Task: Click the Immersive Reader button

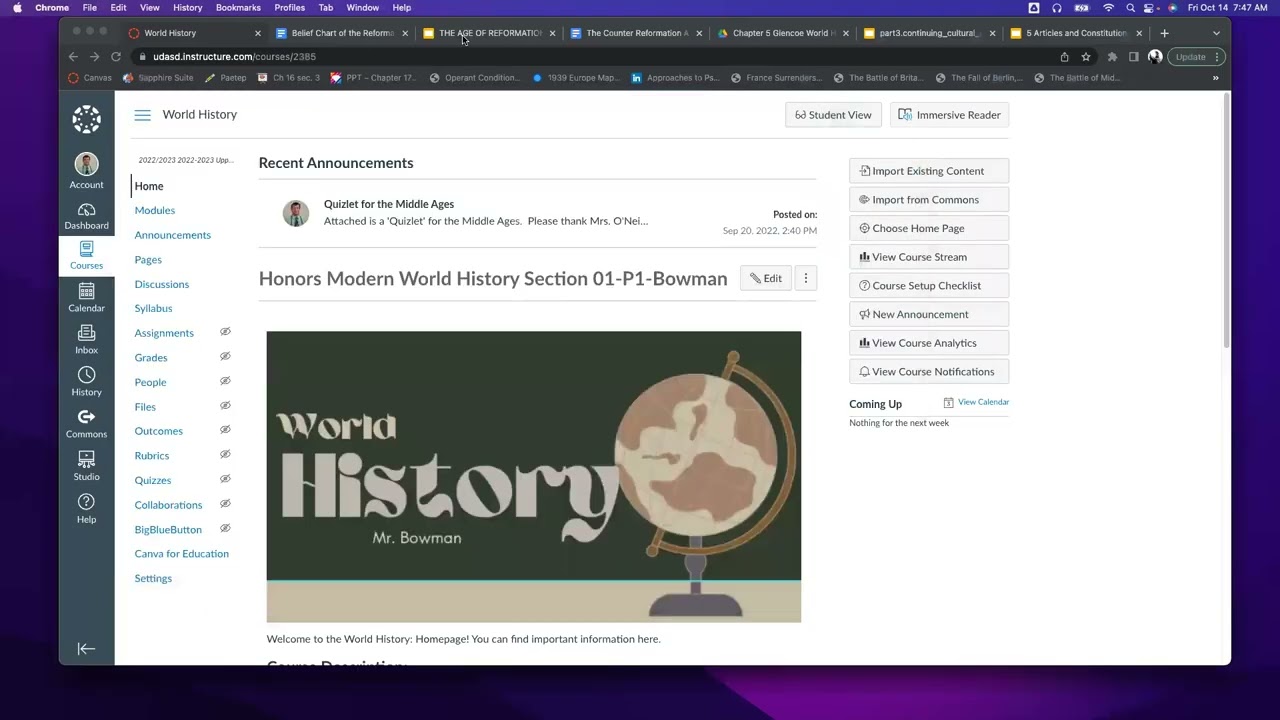Action: [x=949, y=115]
